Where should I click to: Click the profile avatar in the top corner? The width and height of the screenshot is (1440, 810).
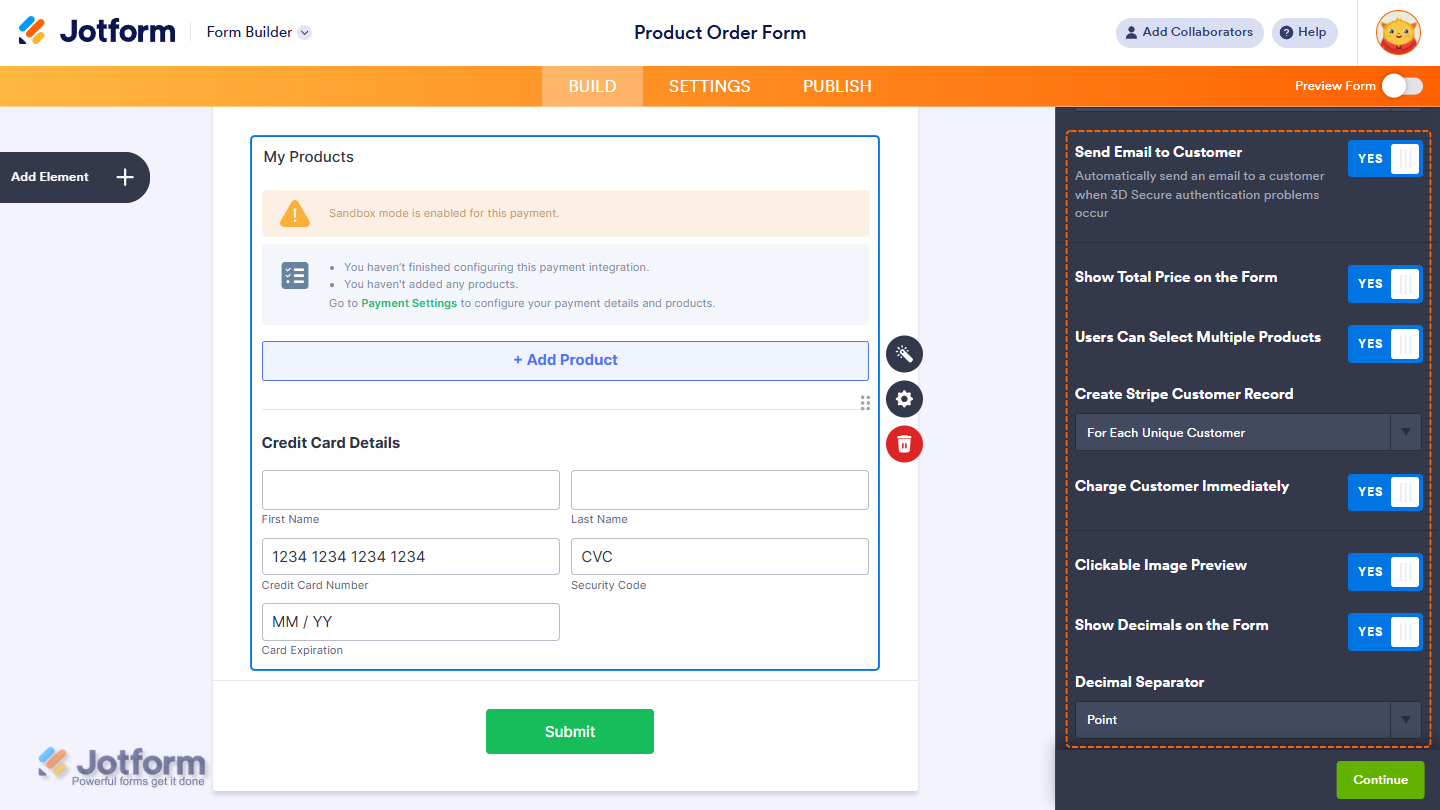1397,32
